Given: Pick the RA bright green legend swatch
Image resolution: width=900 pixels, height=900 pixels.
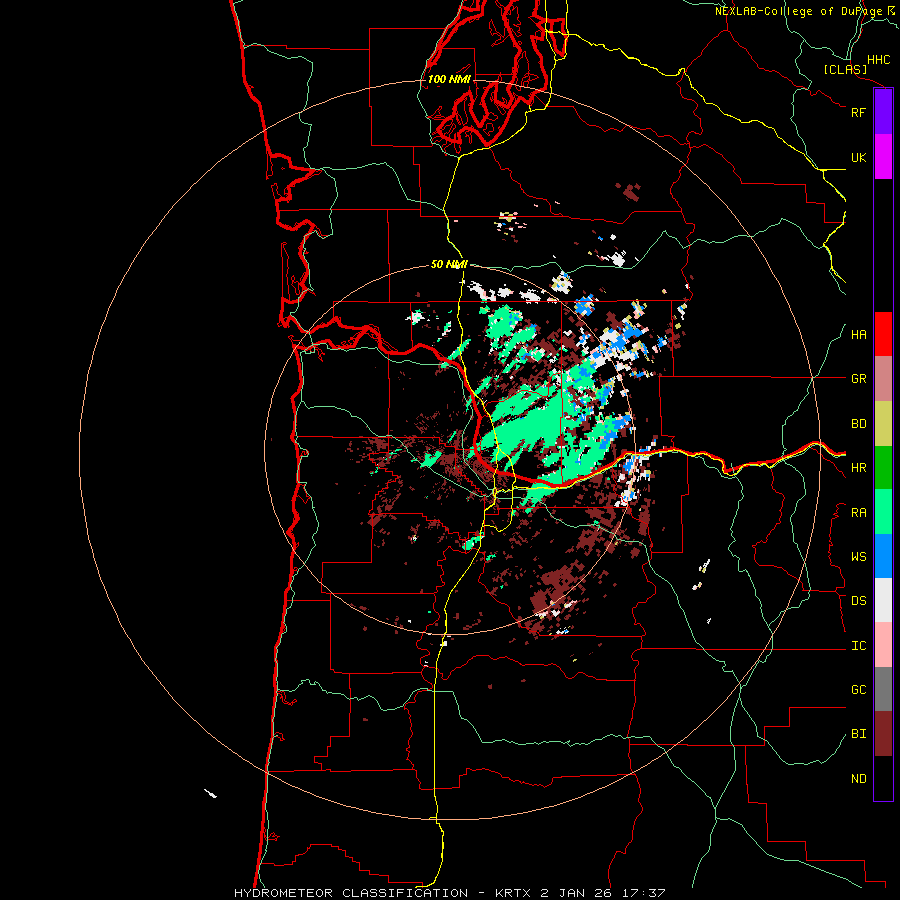Looking at the screenshot, I should [x=883, y=512].
